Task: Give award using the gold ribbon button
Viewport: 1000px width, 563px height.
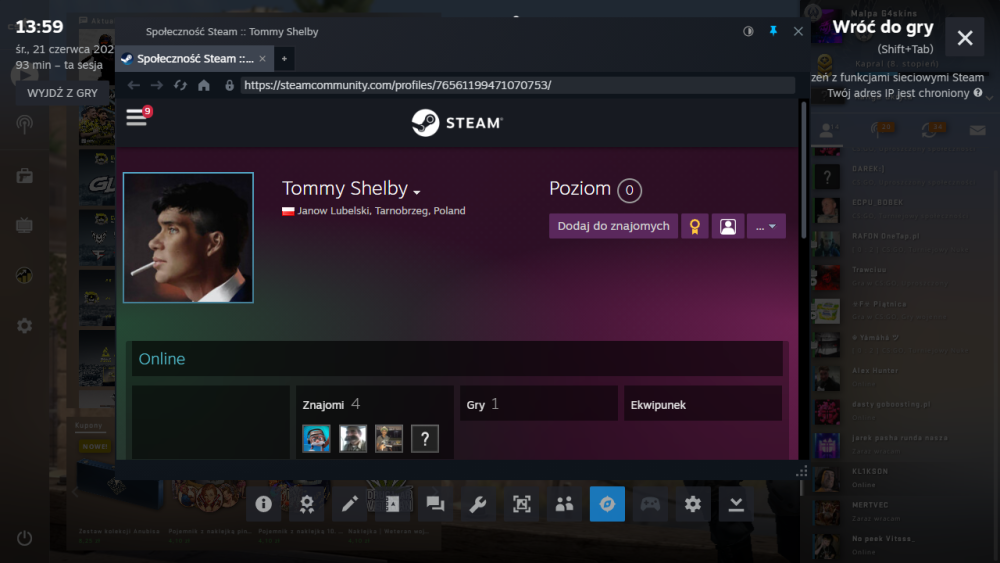Action: click(x=695, y=226)
